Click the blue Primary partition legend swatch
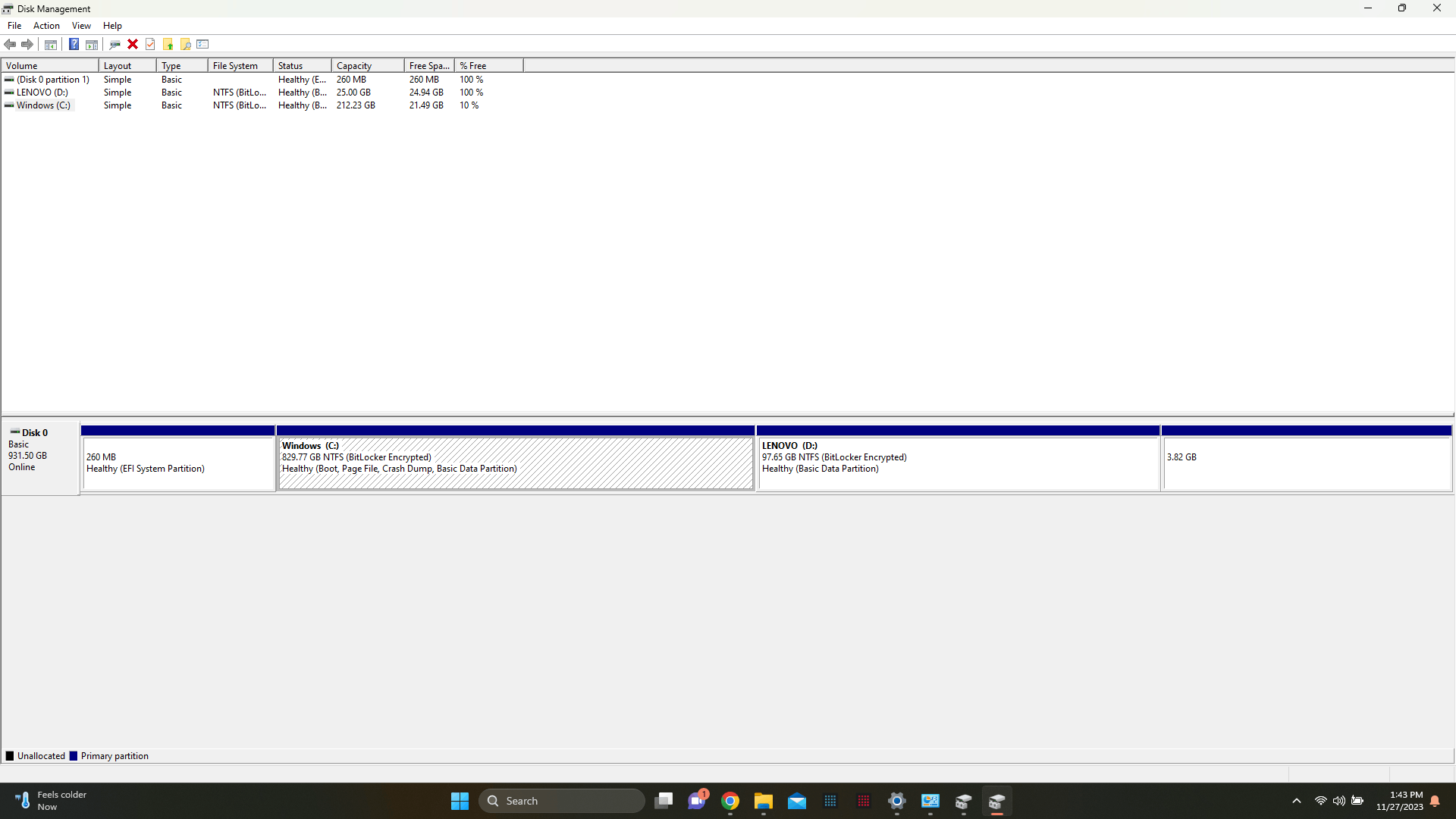The width and height of the screenshot is (1456, 819). [74, 756]
